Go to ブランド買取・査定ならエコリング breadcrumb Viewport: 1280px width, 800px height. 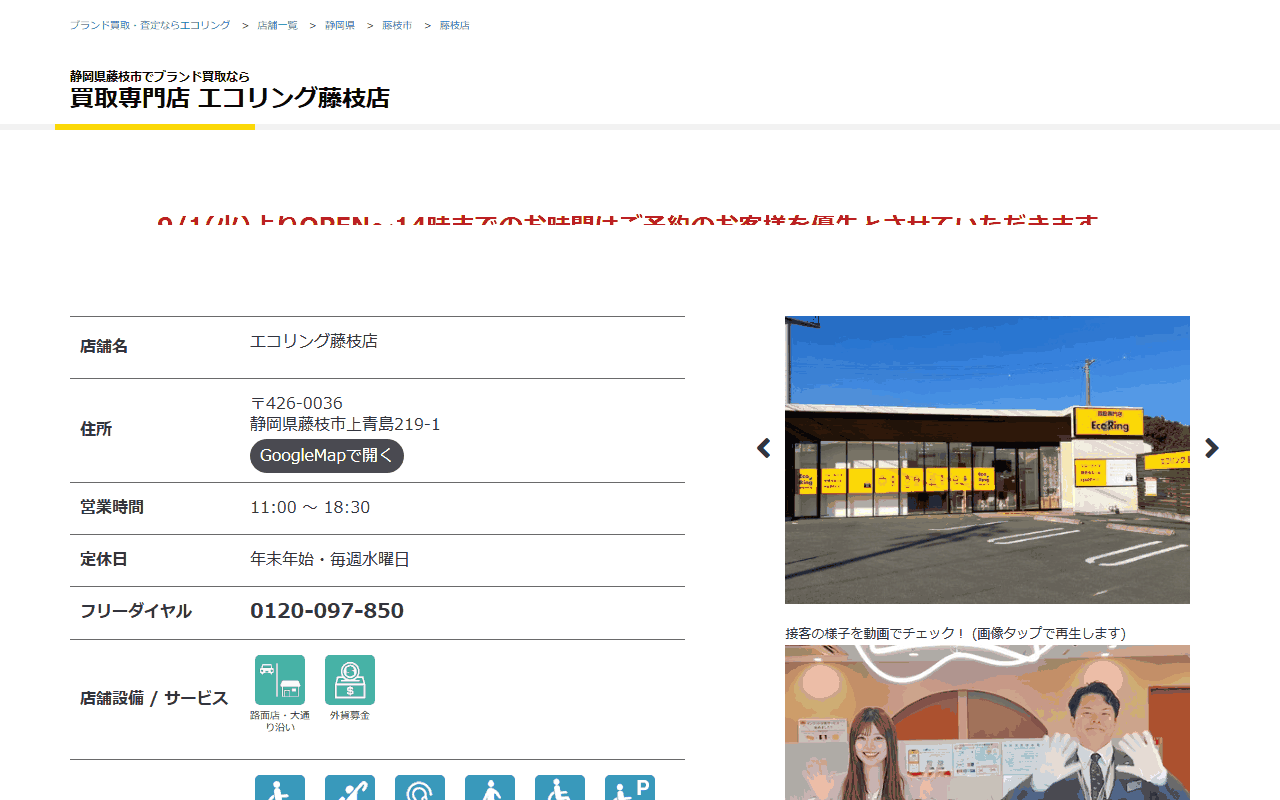150,25
